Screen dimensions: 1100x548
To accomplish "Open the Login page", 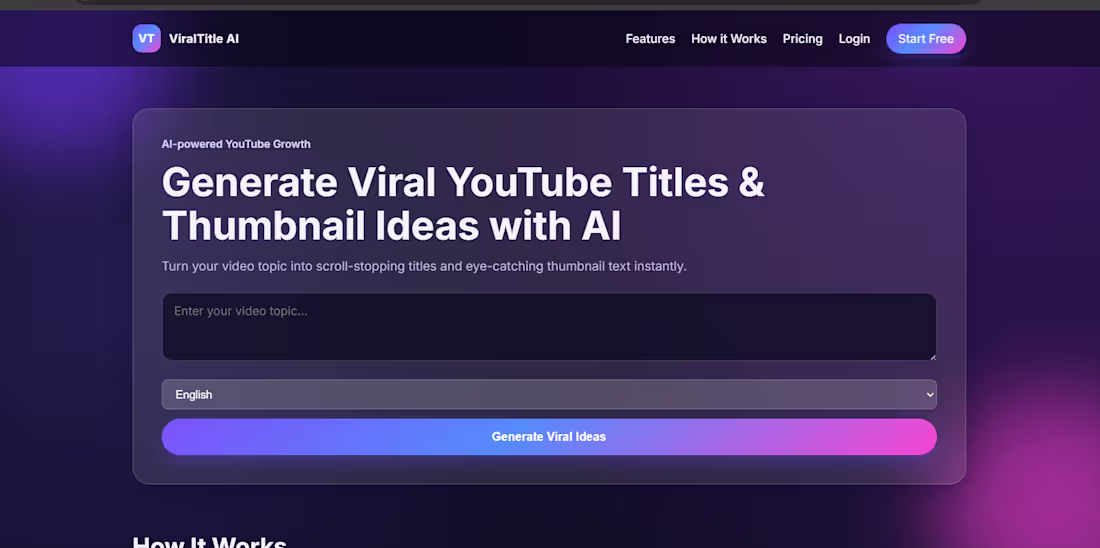I will (854, 39).
